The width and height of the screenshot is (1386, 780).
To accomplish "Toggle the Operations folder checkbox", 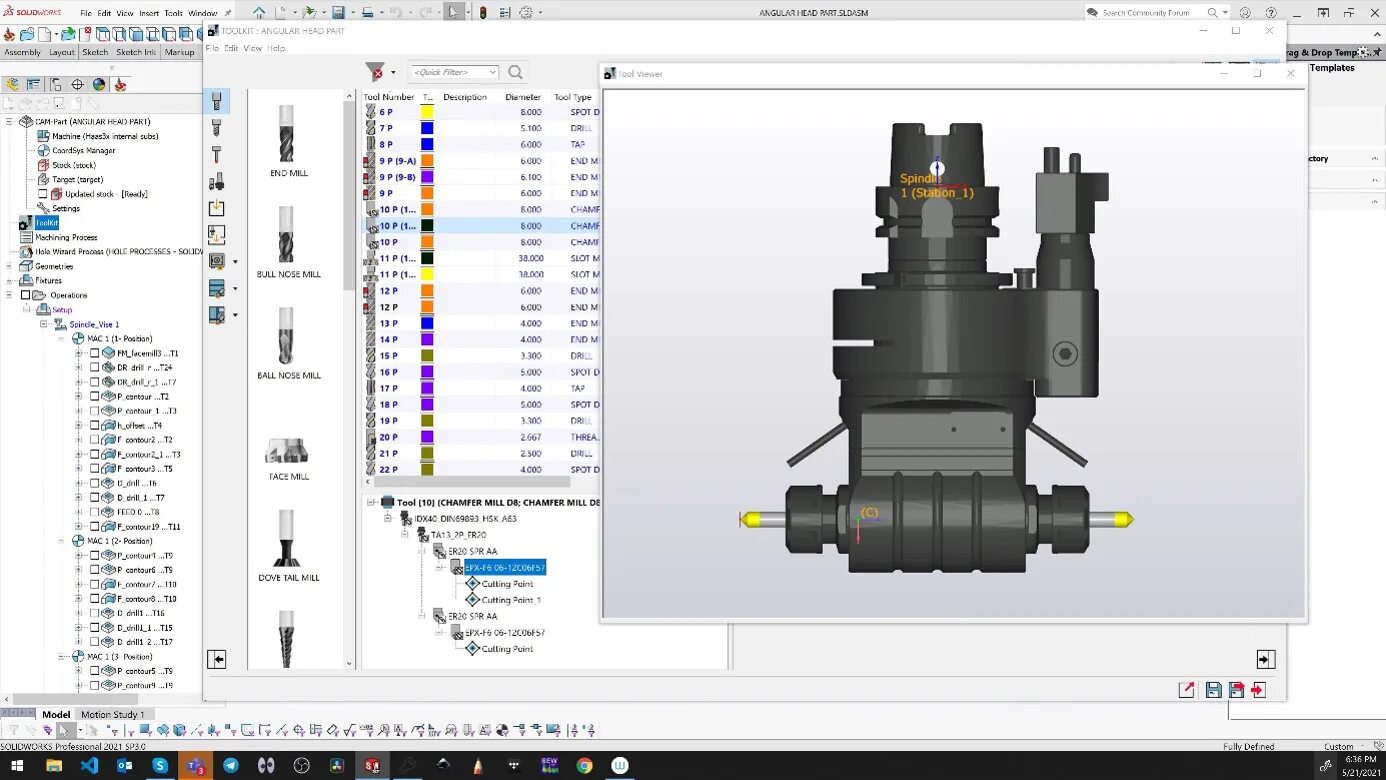I will coord(25,295).
